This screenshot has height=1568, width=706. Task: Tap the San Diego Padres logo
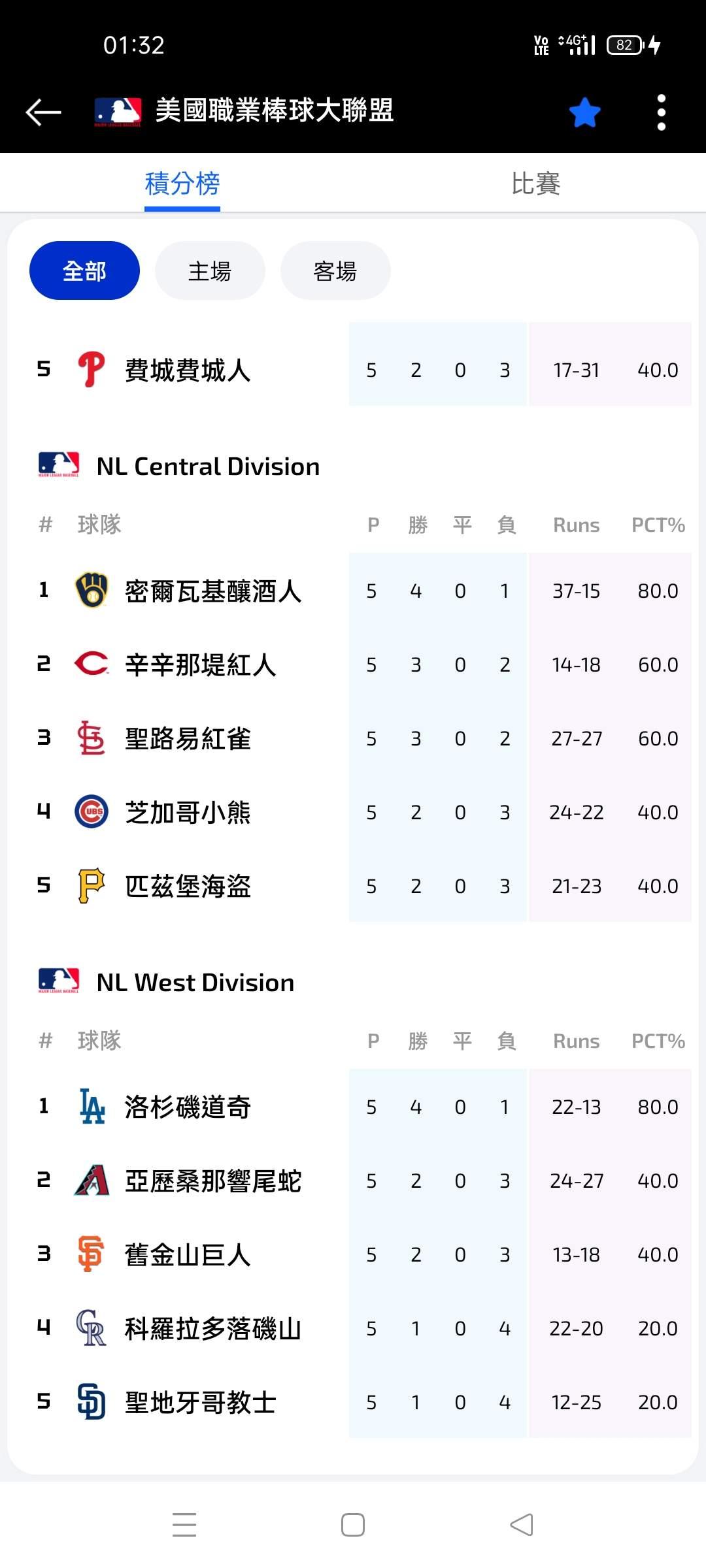point(92,1402)
